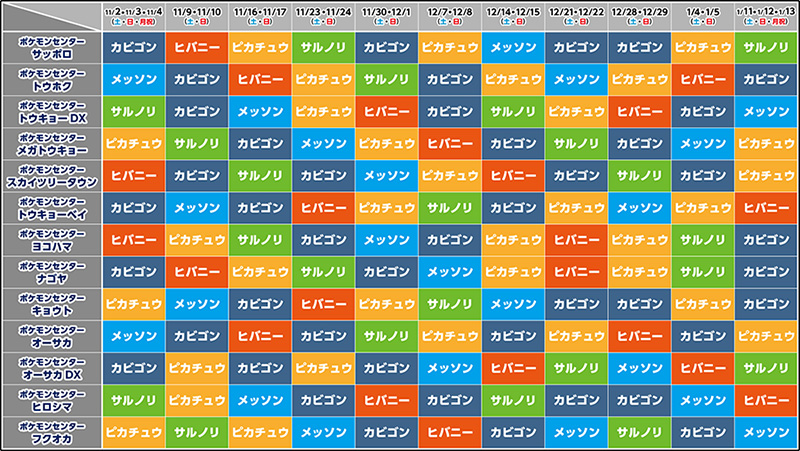Click the 11/2・11/3・11/4 date column header
Image resolution: width=800 pixels, height=451 pixels.
134,16
